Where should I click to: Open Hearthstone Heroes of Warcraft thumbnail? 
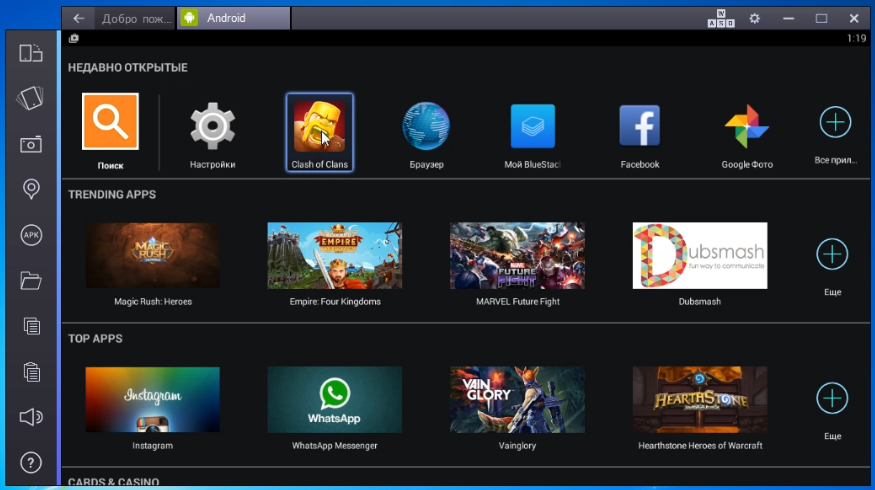pyautogui.click(x=700, y=400)
